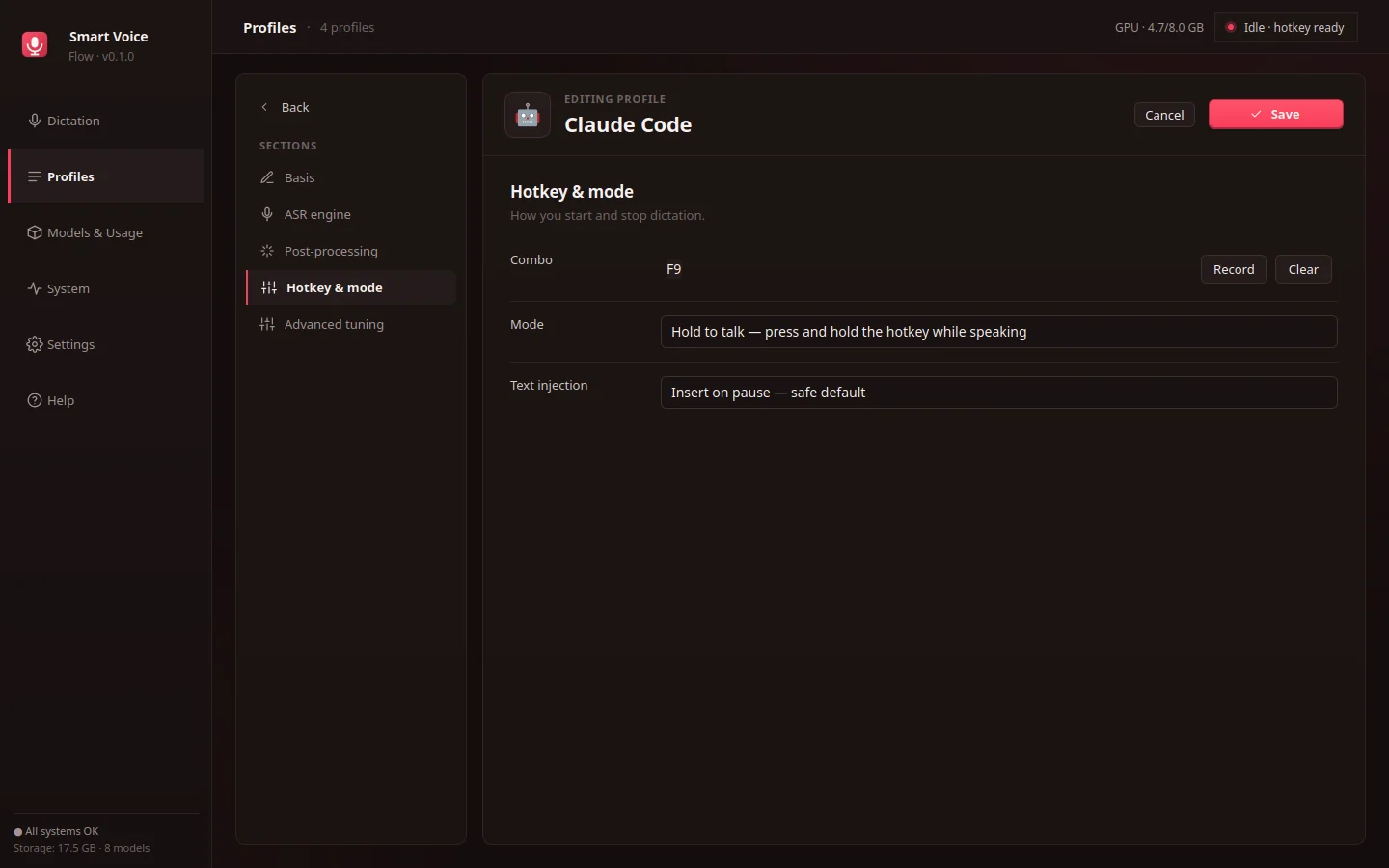1389x868 pixels.
Task: Open the Basis section
Action: point(351,177)
